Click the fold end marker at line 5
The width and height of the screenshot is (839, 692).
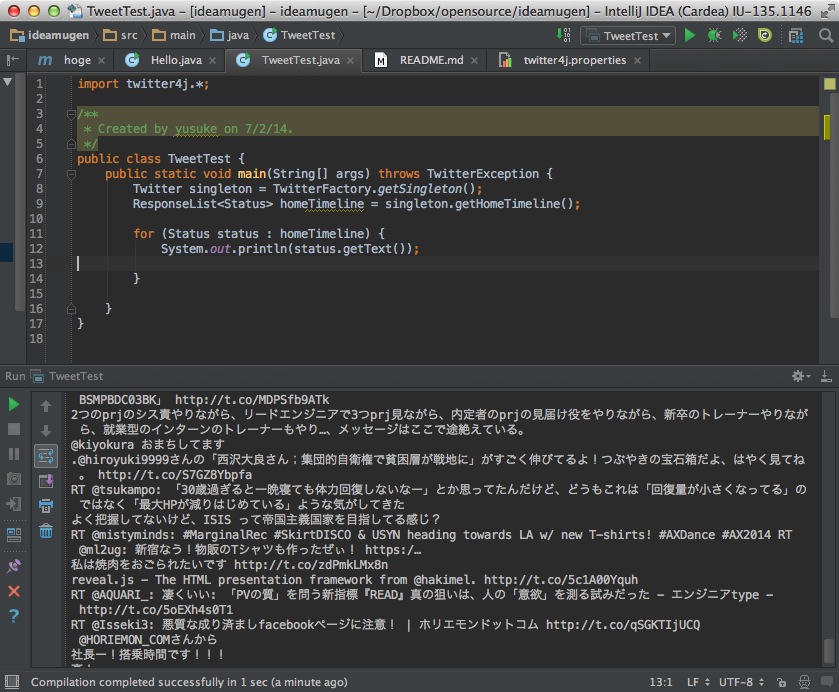(x=71, y=143)
